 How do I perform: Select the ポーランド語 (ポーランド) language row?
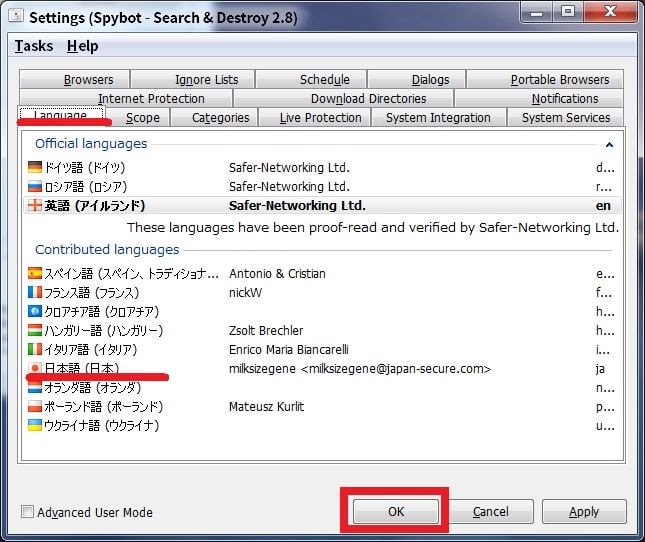322,406
